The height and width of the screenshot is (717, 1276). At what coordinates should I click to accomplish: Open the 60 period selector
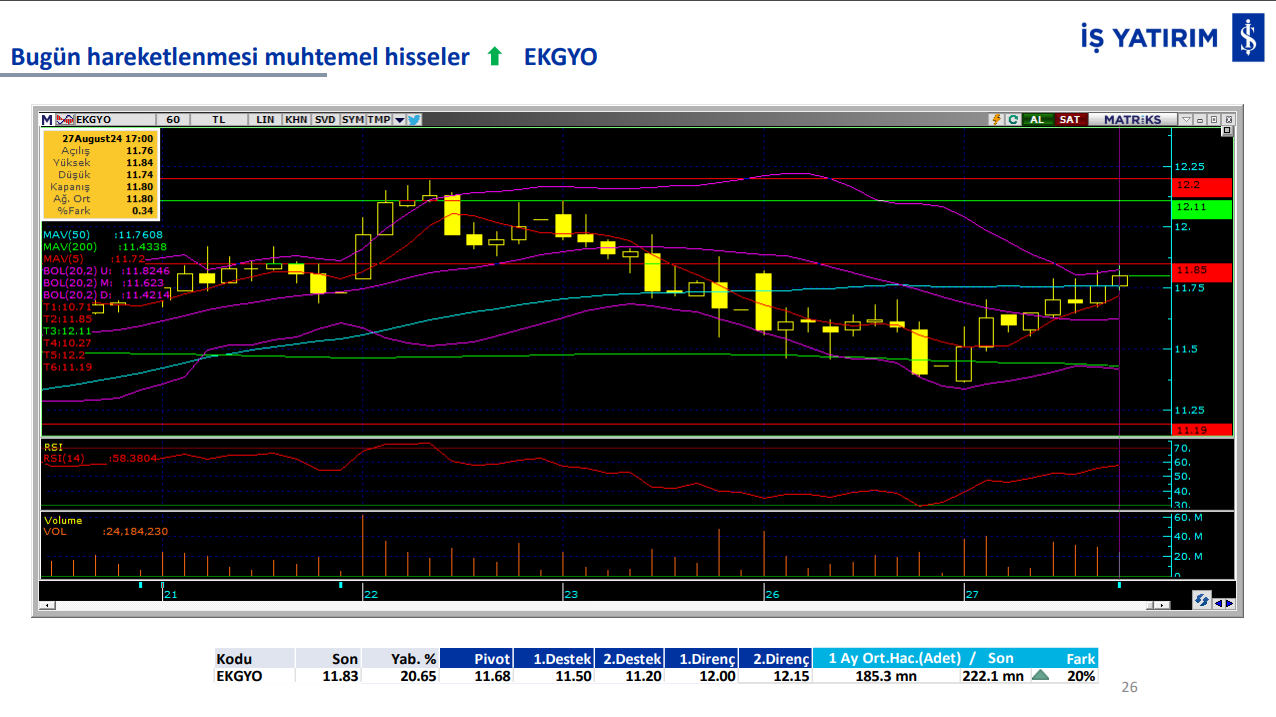[173, 119]
